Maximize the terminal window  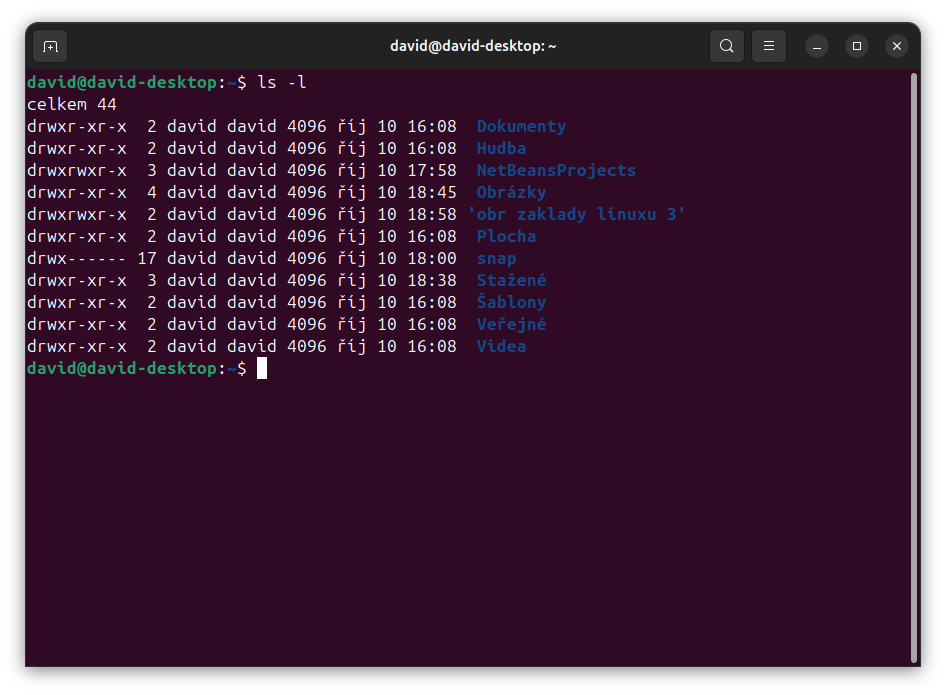857,46
